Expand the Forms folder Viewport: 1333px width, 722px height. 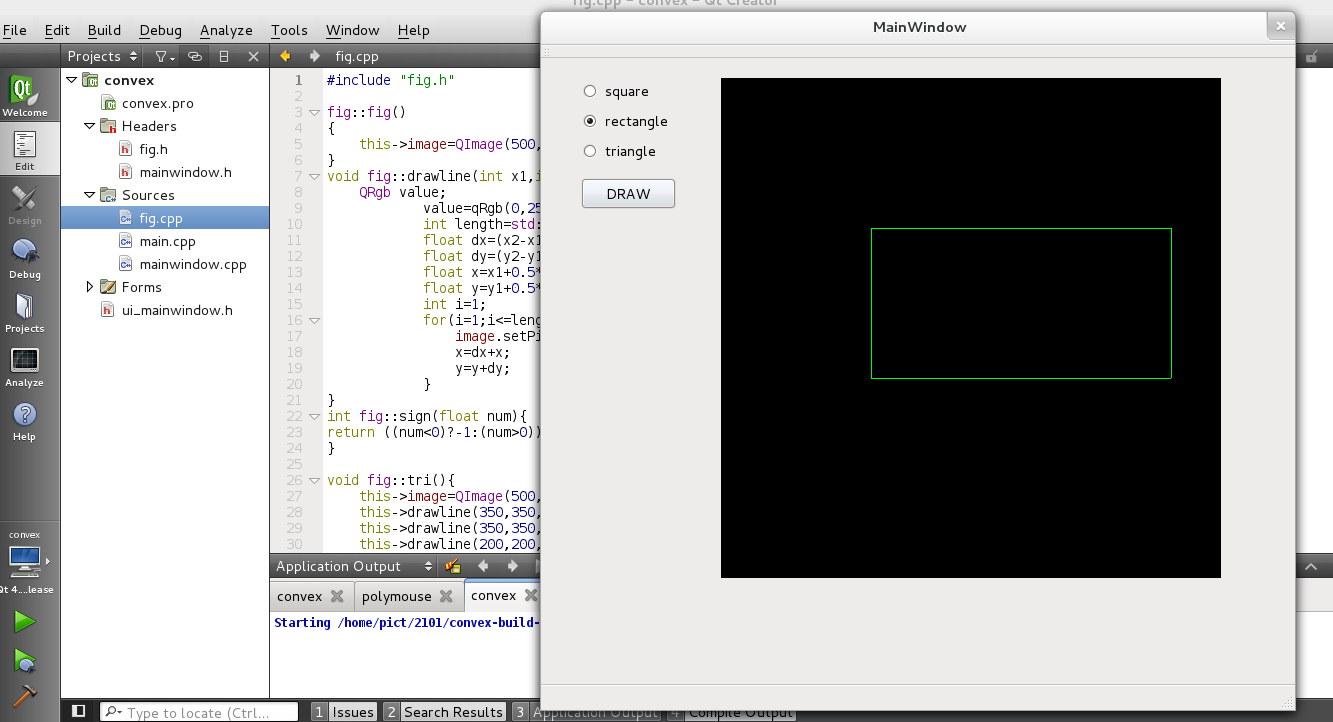pyautogui.click(x=90, y=287)
